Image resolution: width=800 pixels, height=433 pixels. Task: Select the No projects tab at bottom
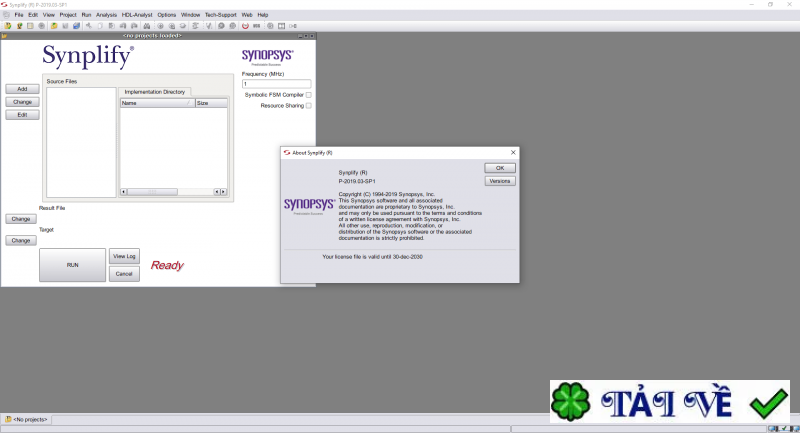27,419
